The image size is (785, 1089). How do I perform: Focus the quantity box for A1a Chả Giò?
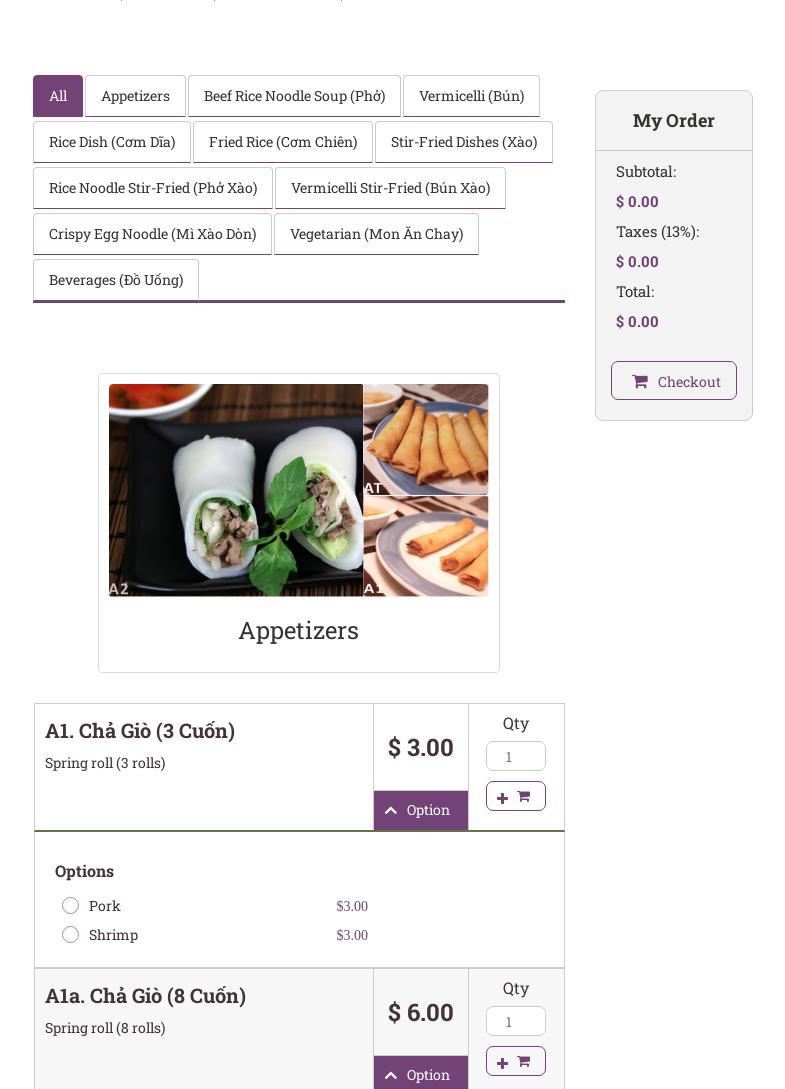pos(515,1021)
